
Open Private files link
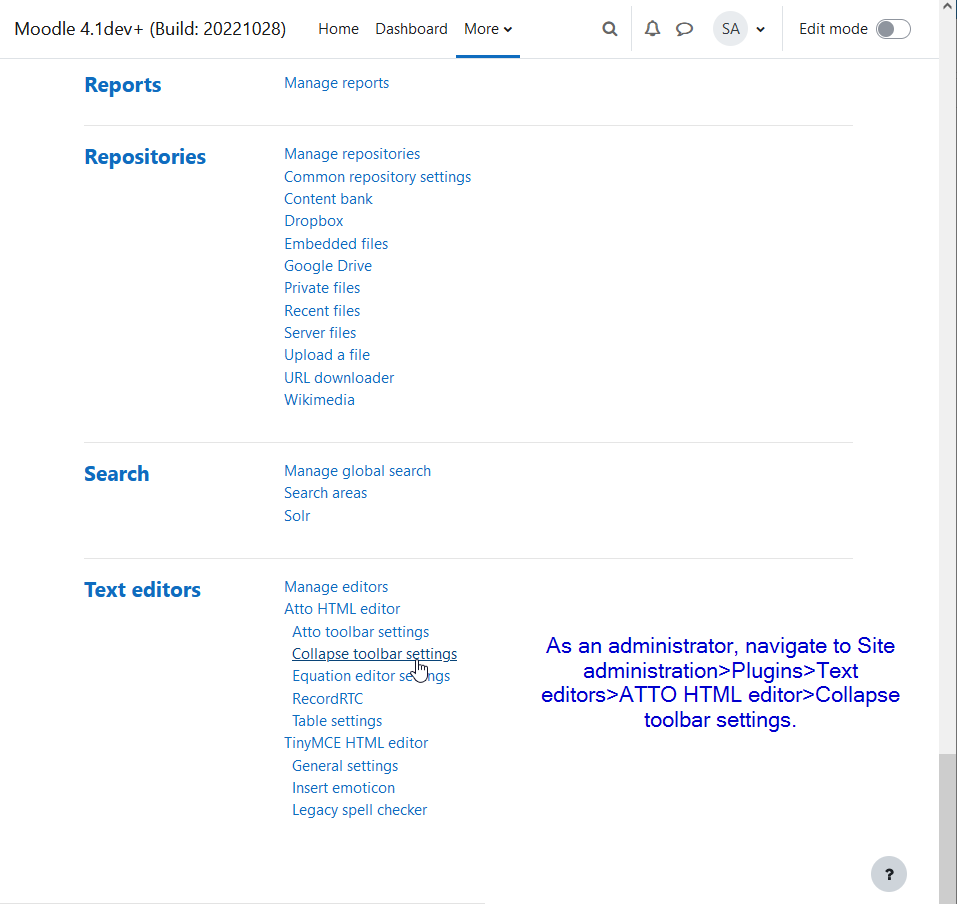tap(322, 288)
